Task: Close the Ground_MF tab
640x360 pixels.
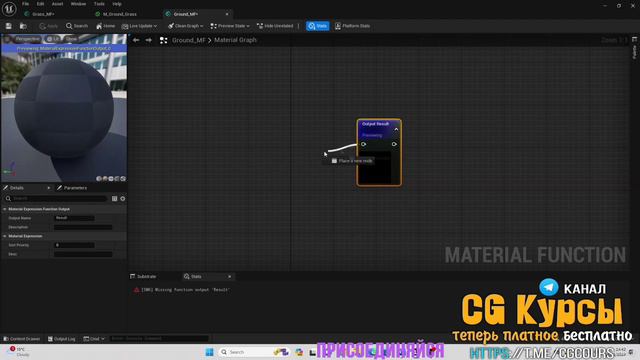Action: pyautogui.click(x=227, y=14)
